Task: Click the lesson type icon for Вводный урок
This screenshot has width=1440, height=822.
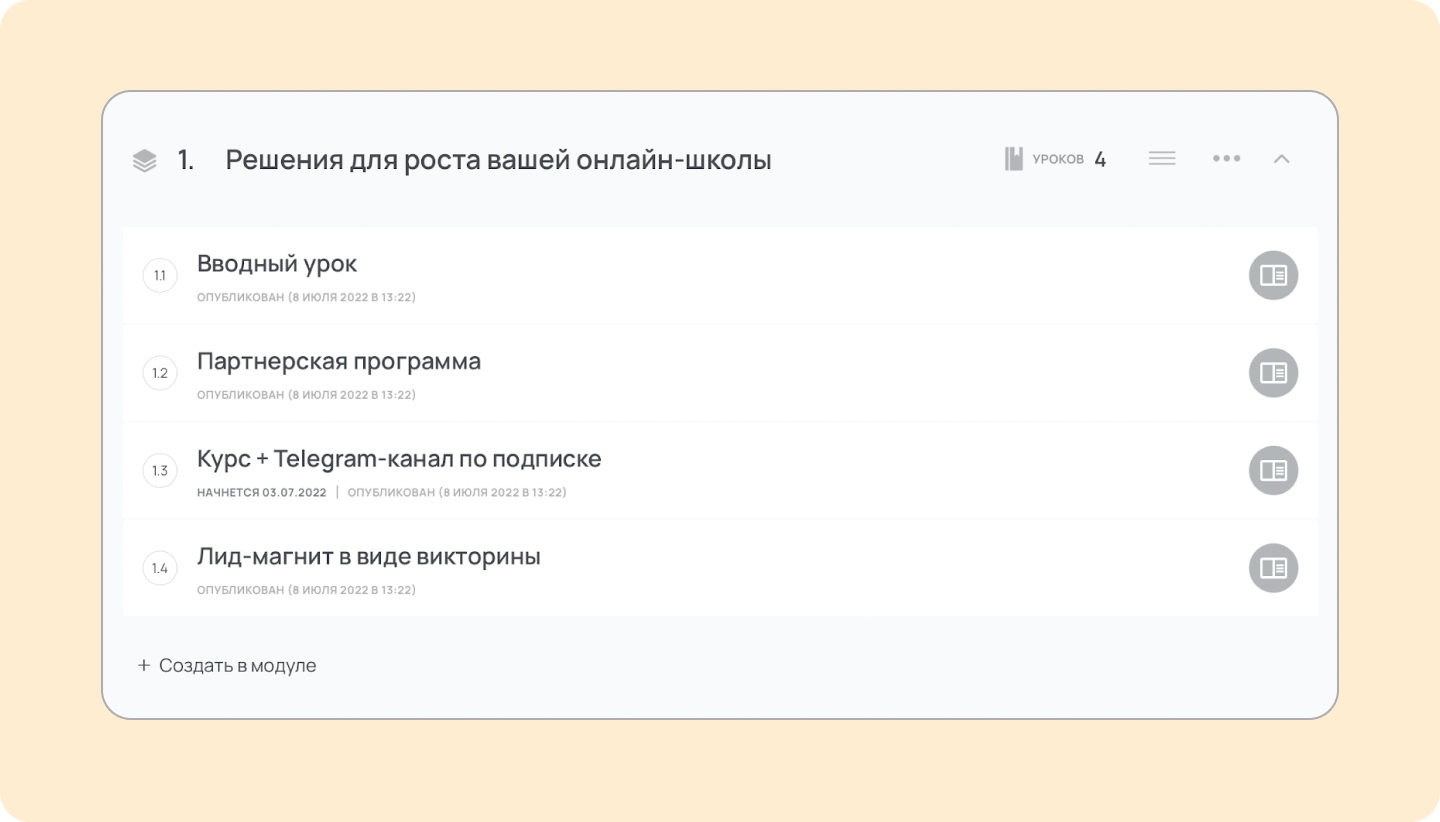Action: (1273, 275)
